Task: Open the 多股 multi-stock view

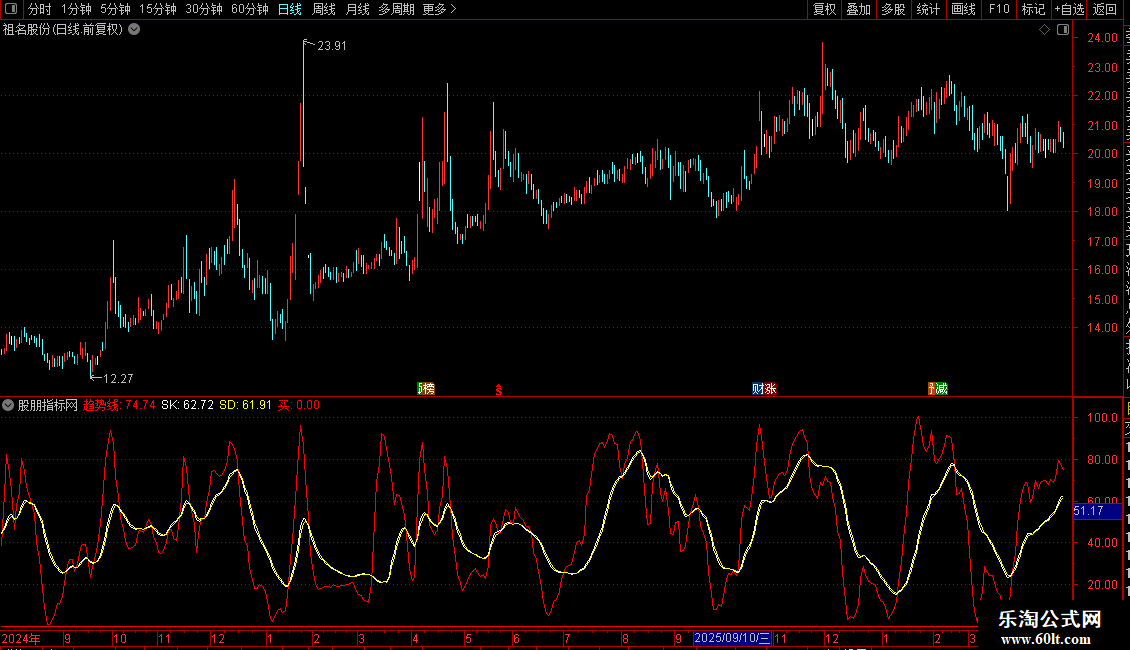Action: [893, 9]
